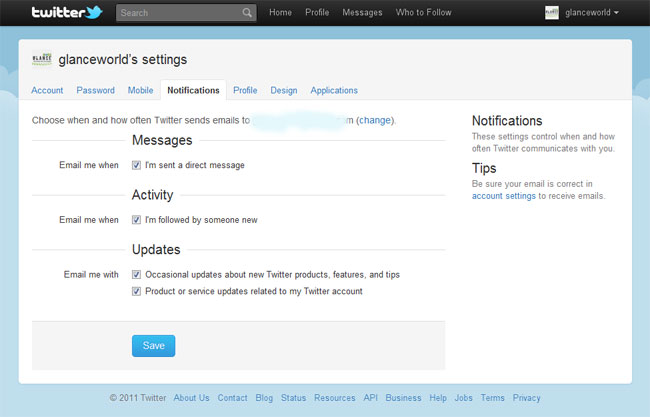
Task: Open Who to Follow page
Action: click(424, 12)
